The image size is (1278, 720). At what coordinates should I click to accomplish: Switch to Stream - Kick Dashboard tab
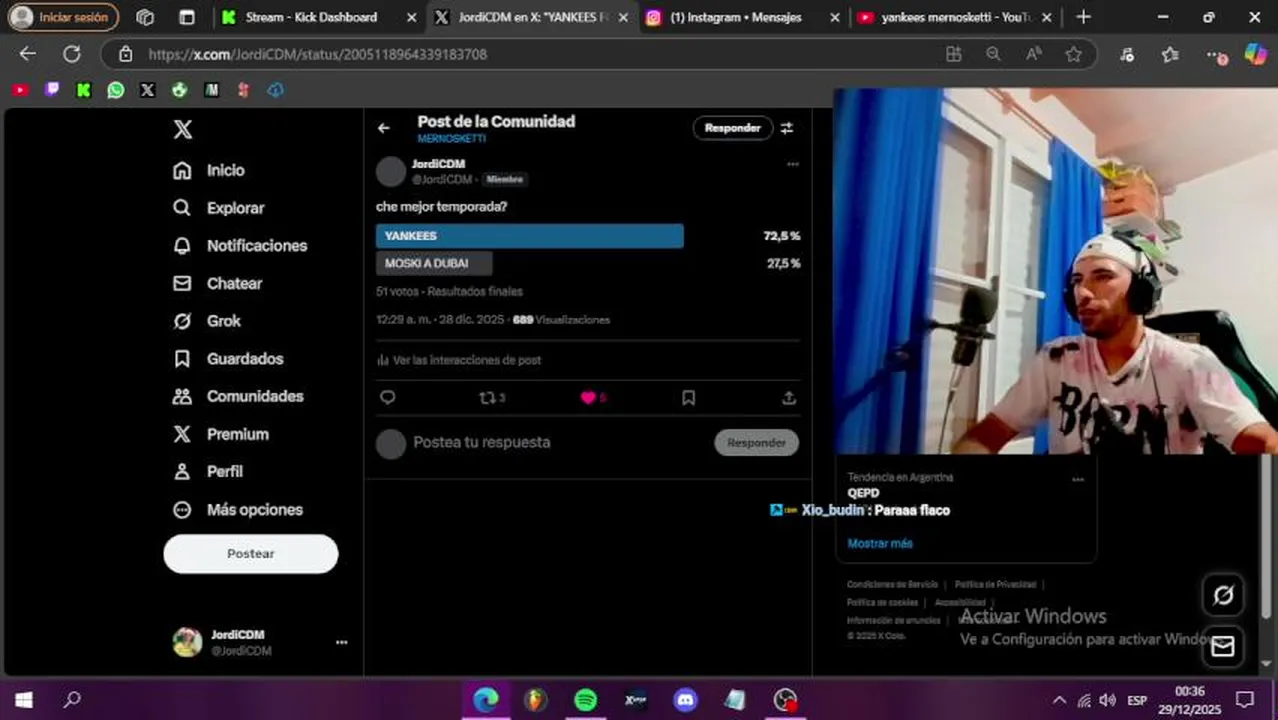click(x=311, y=17)
